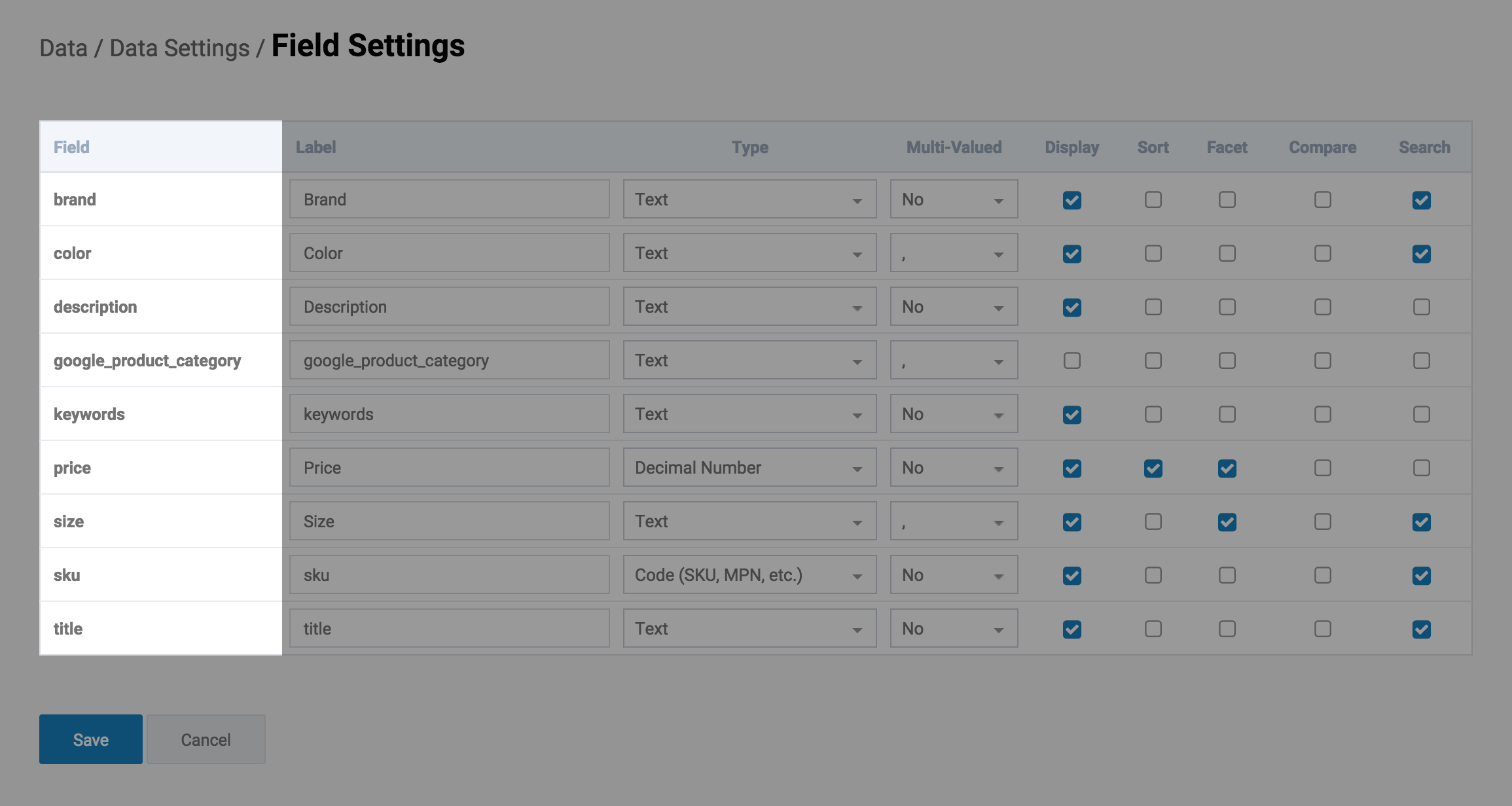Open the Type dropdown for price
The width and height of the screenshot is (1512, 806).
749,468
